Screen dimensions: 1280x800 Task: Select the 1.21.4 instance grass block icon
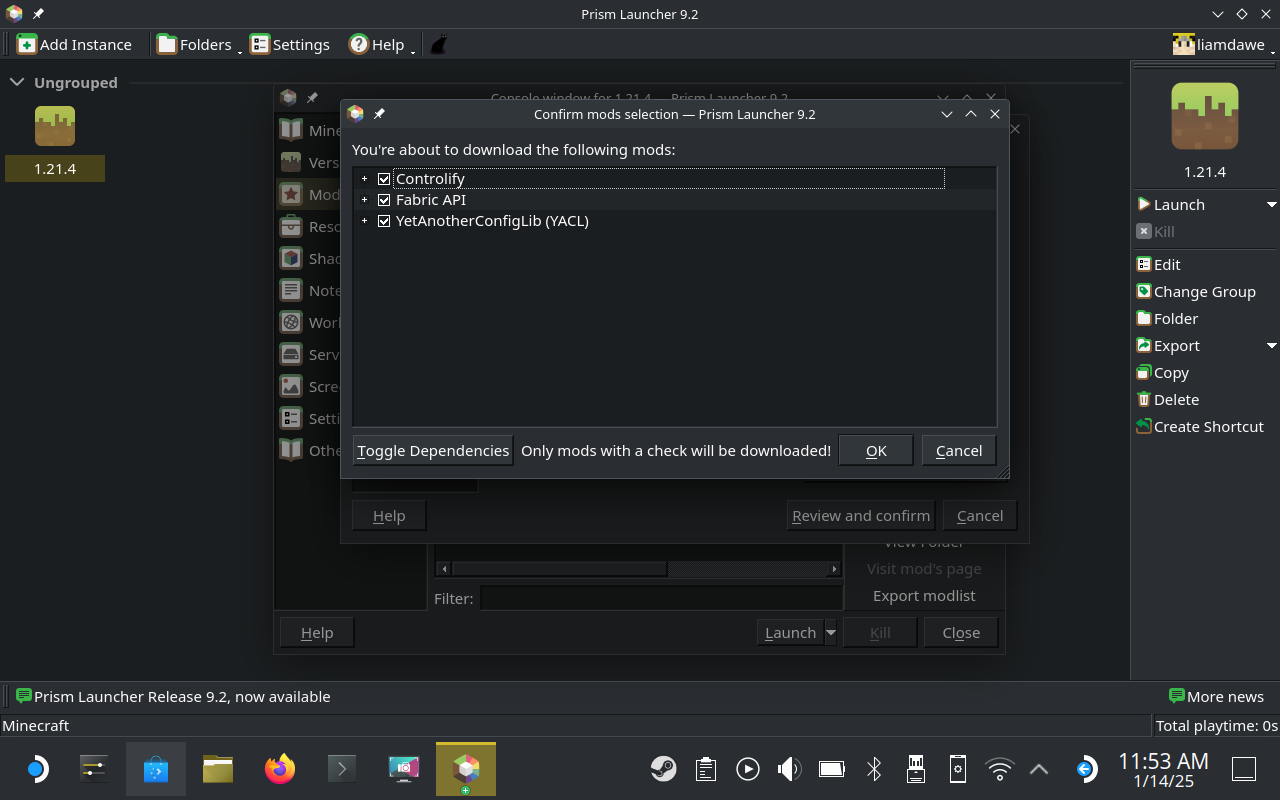tap(55, 126)
